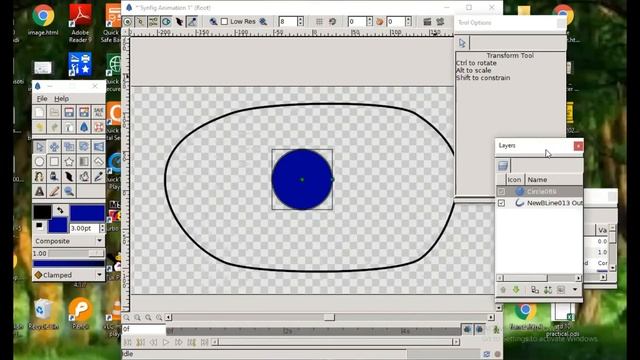Viewport: 640px width, 360px height.
Task: Click the play button in time controls
Action: tap(166, 342)
